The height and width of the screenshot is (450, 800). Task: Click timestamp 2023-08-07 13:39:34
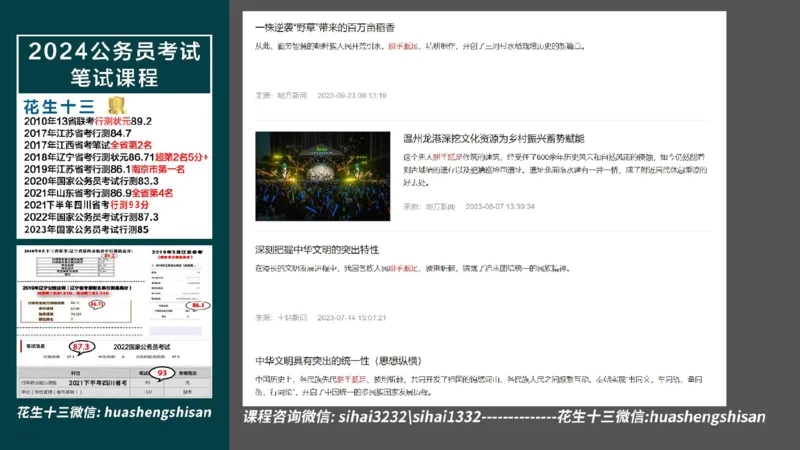click(x=499, y=207)
